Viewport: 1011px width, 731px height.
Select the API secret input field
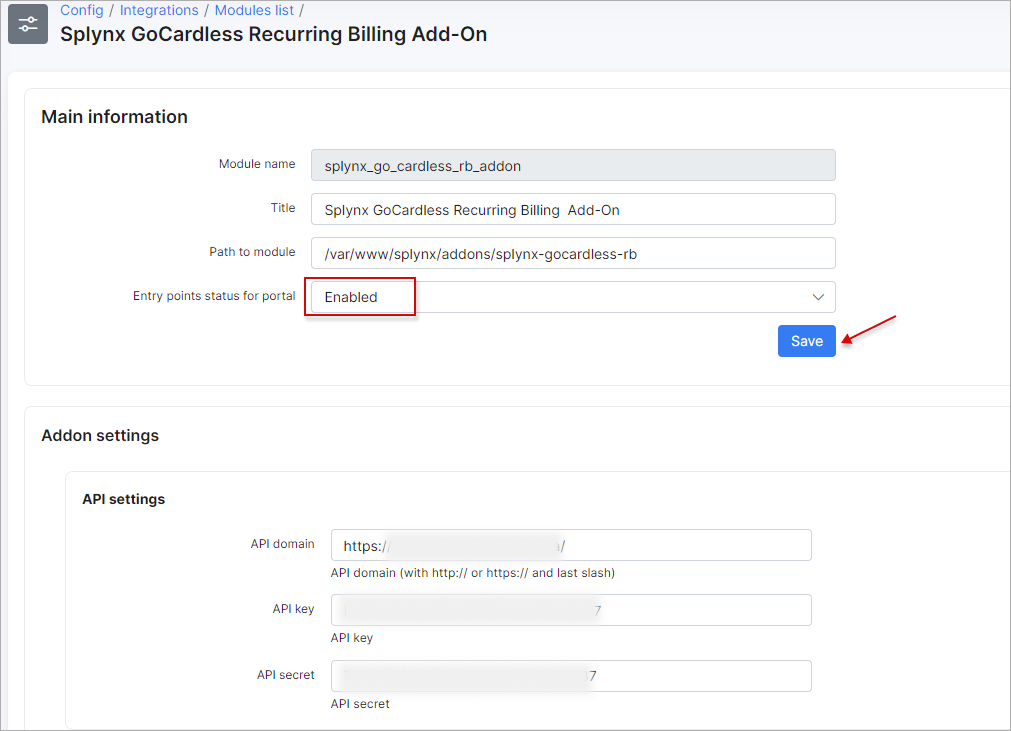pos(570,676)
